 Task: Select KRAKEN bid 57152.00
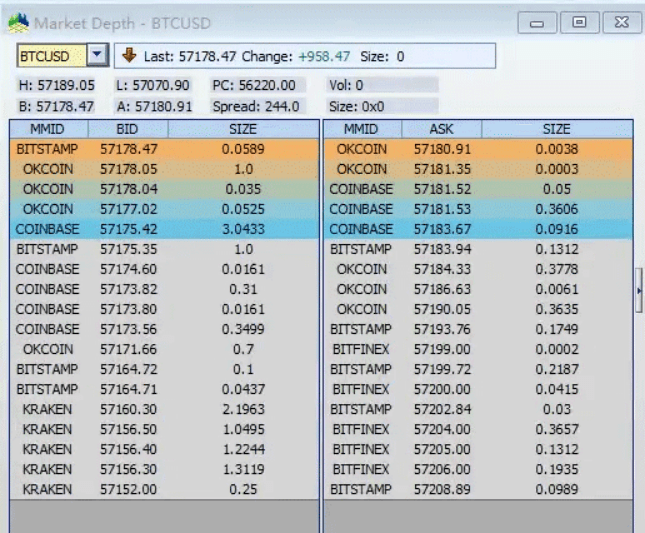pyautogui.click(x=164, y=489)
